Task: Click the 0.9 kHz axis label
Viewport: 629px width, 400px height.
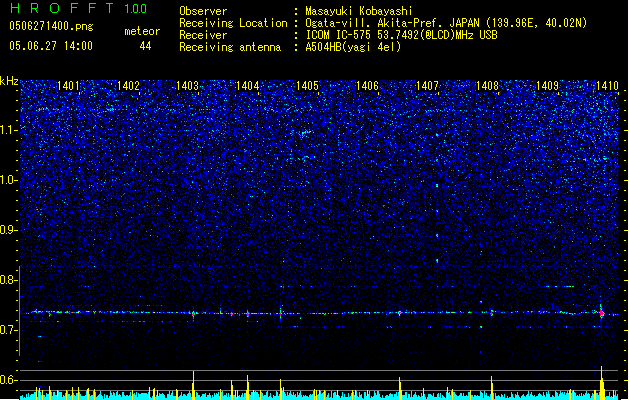Action: pyautogui.click(x=8, y=230)
